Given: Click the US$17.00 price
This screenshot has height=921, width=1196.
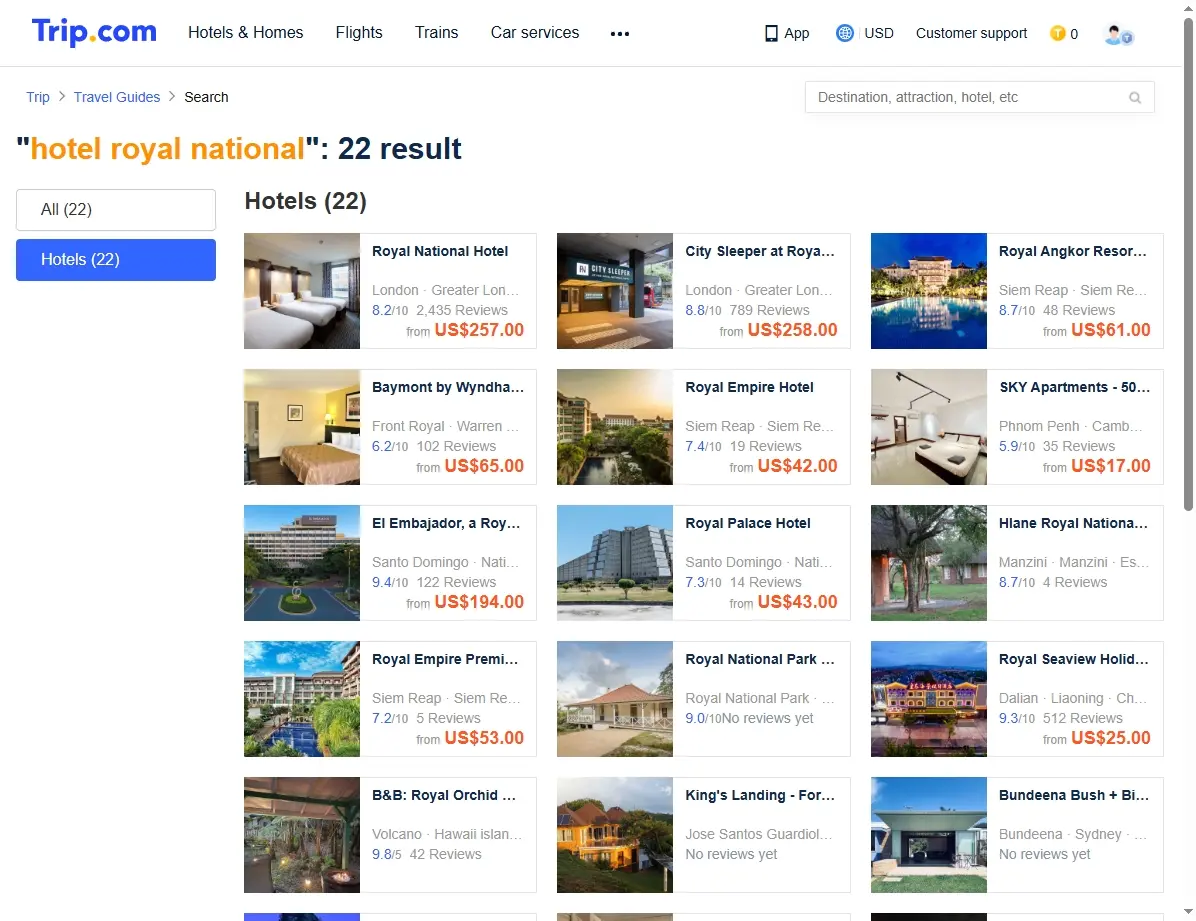Looking at the screenshot, I should (x=1111, y=465).
